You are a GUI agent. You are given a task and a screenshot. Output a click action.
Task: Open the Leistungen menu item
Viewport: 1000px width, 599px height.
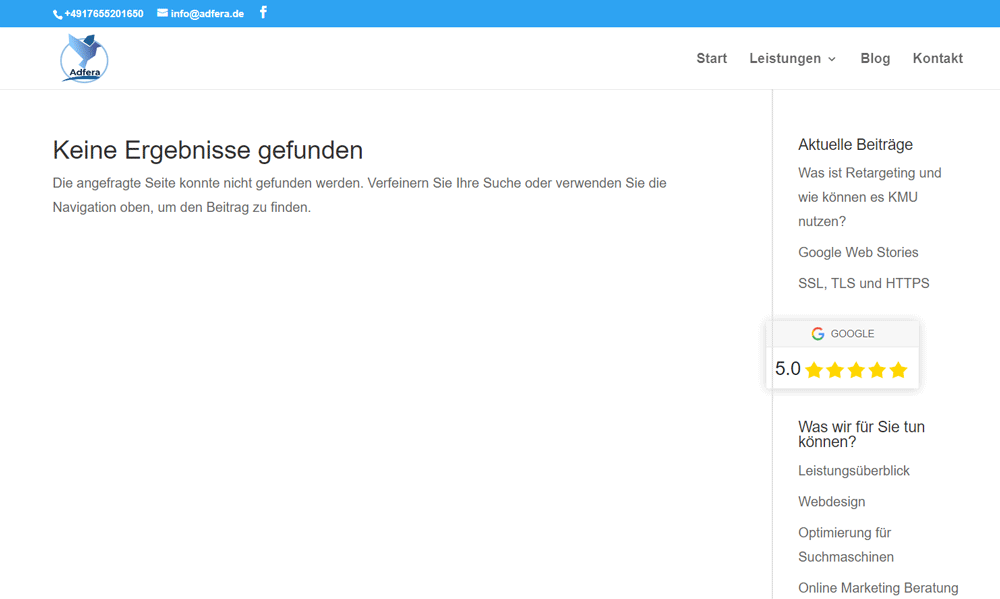[785, 59]
